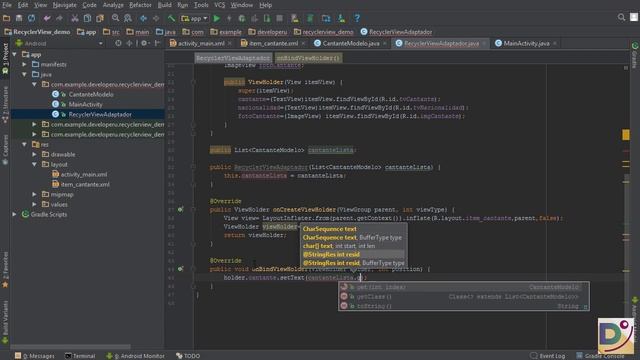Click recyclerview_demo breadcrumb in navigation bar
Image resolution: width=640 pixels, height=360 pixels.
coord(324,32)
